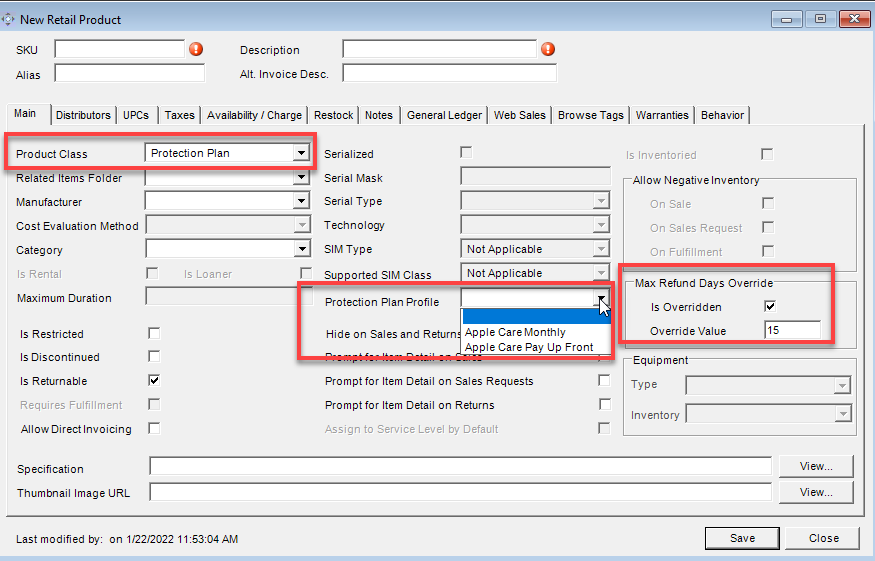This screenshot has width=875, height=561.
Task: Select the blank highlighted profile option
Action: click(536, 317)
